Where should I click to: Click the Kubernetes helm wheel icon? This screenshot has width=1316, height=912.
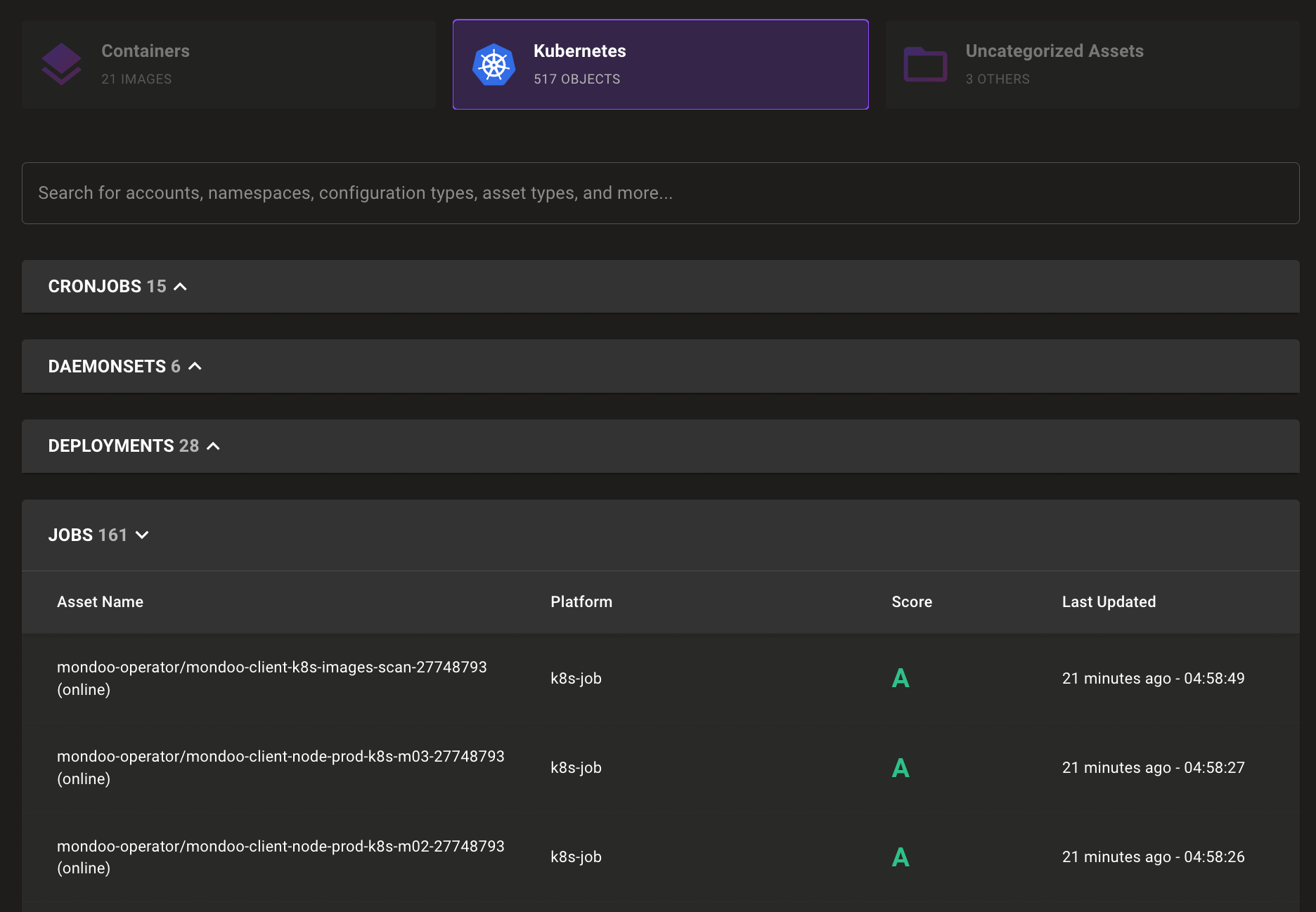[493, 65]
